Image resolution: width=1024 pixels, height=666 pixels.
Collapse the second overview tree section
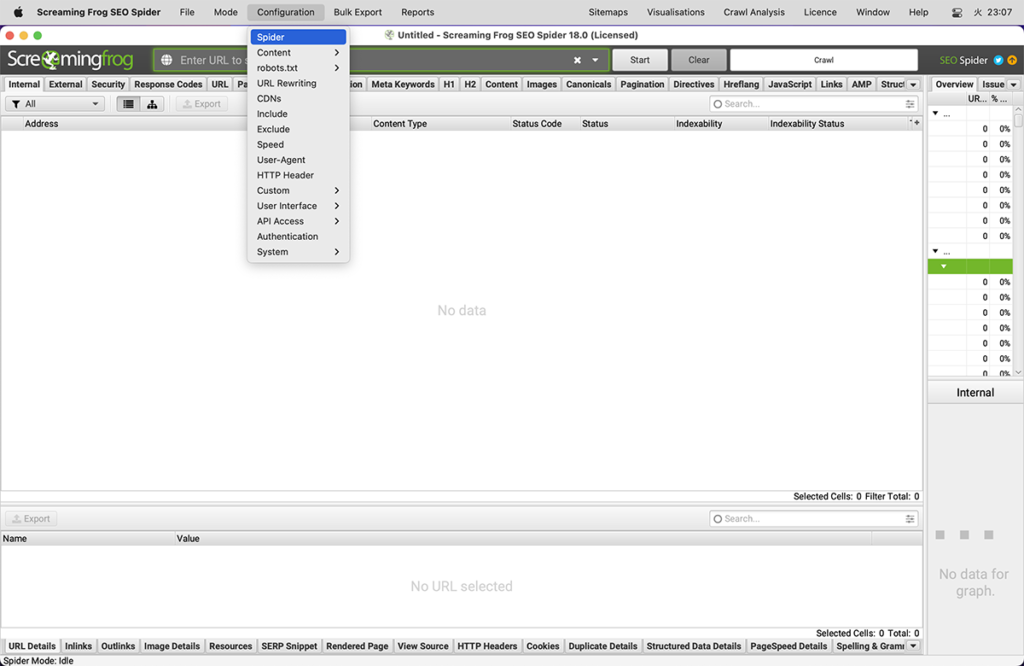pyautogui.click(x=935, y=251)
